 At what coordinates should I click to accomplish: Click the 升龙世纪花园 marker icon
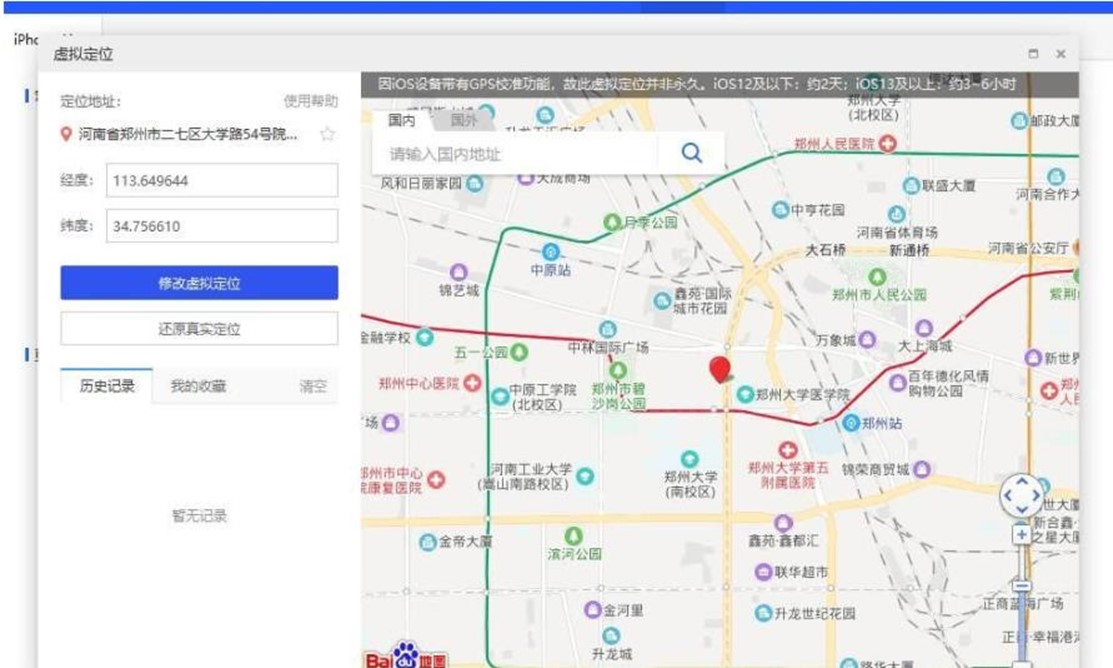click(763, 613)
